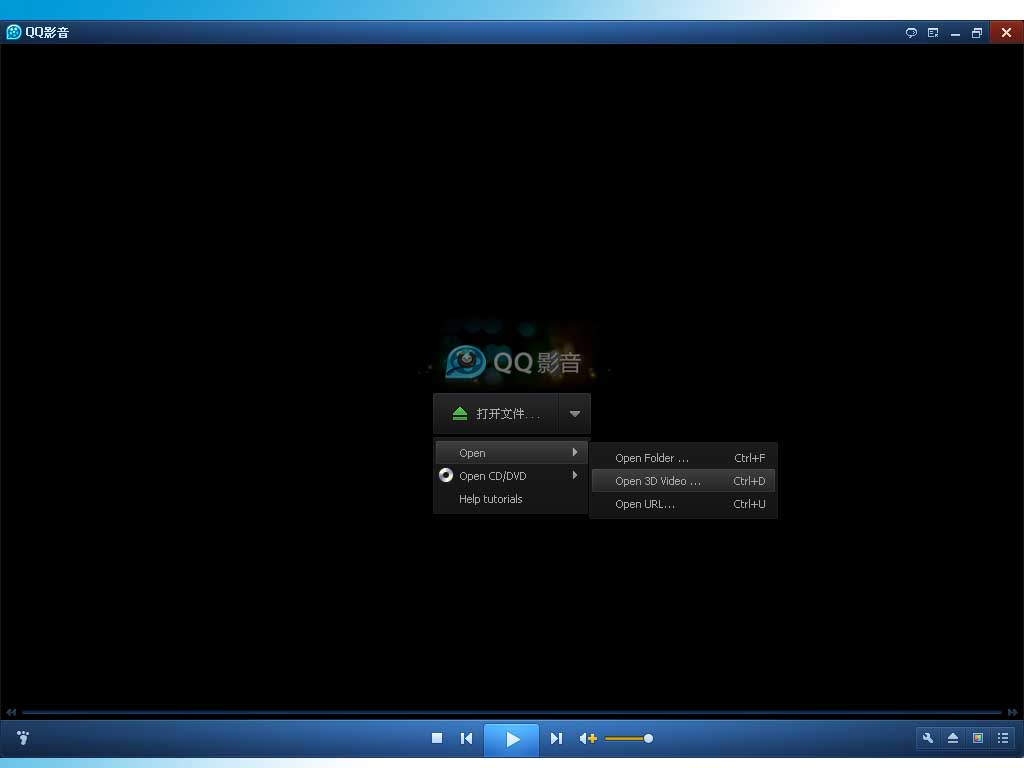
Task: Select Open URL... in the submenu
Action: (683, 504)
